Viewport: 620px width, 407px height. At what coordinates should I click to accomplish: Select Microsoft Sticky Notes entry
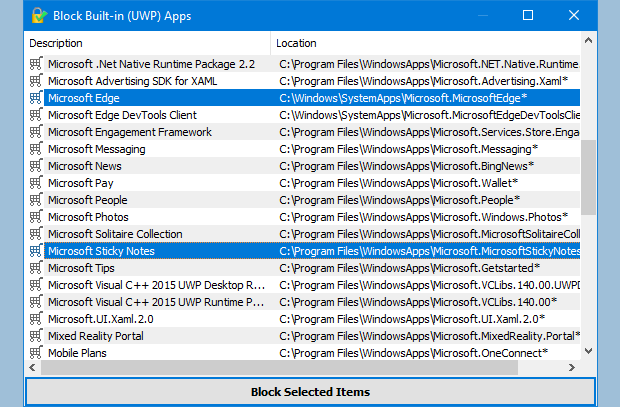tap(101, 251)
